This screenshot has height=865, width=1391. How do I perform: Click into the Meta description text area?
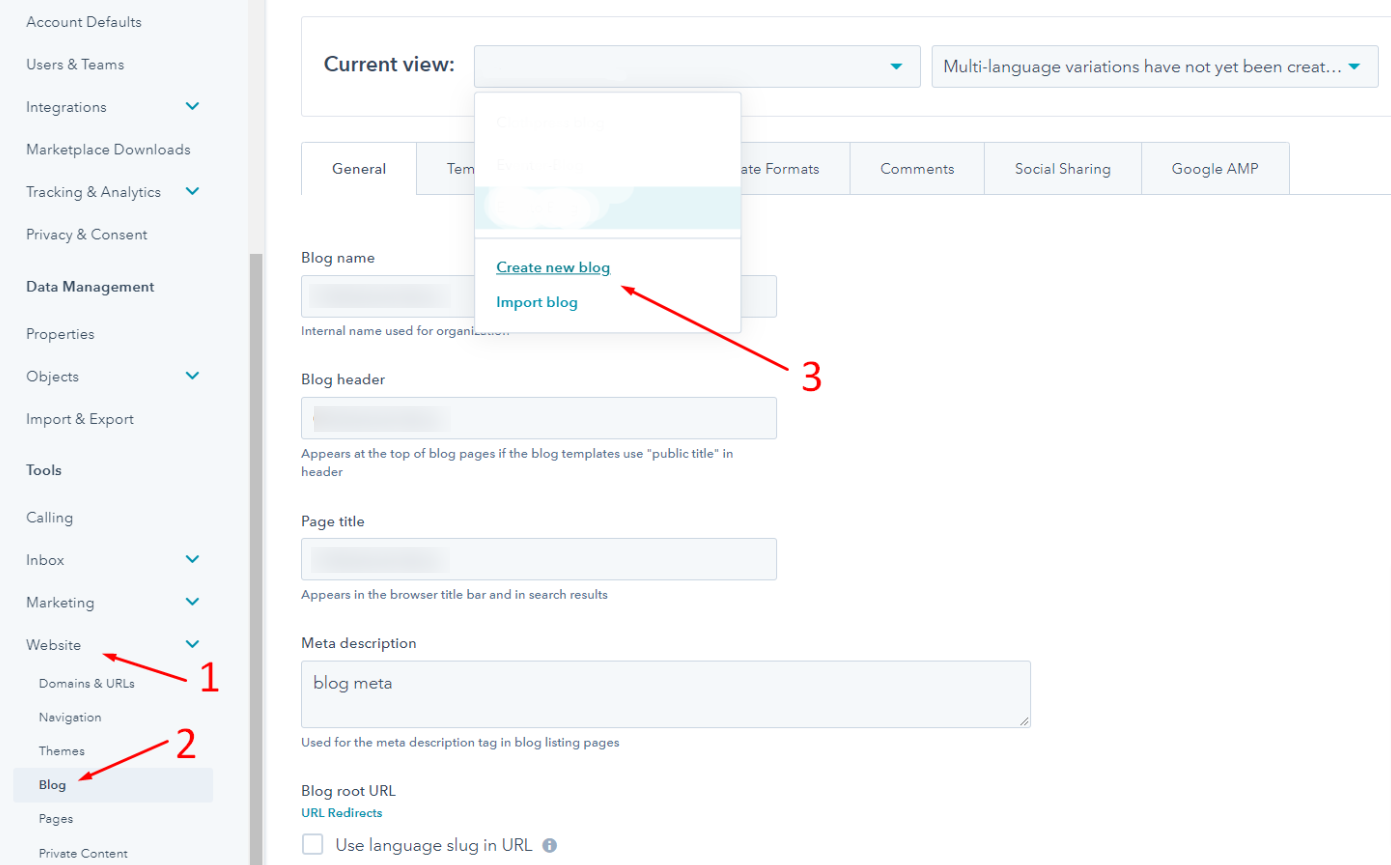click(666, 694)
